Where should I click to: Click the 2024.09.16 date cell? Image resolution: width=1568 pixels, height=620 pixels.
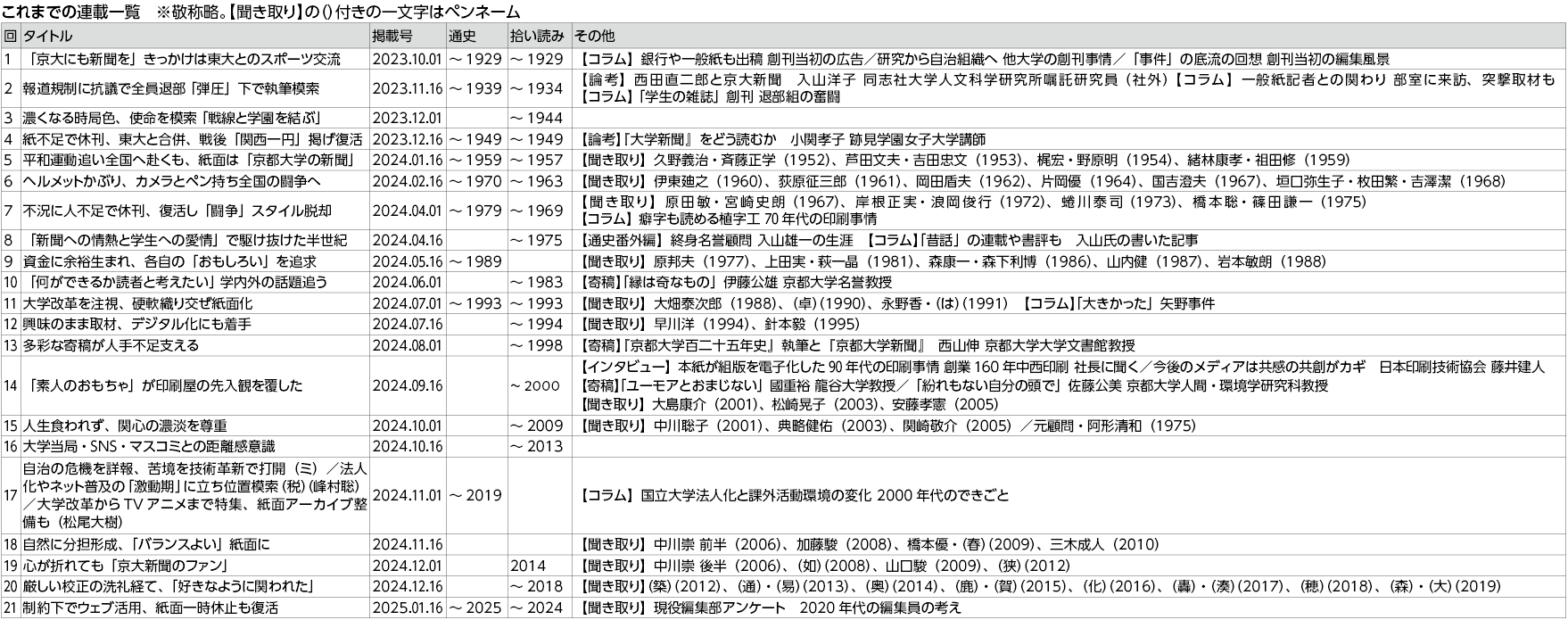407,386
